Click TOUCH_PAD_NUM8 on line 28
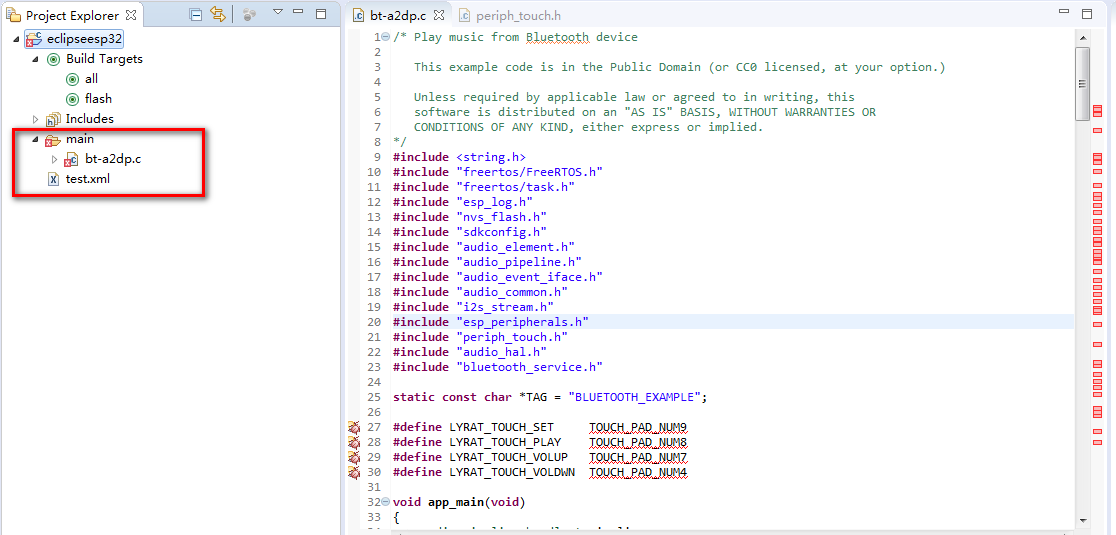The image size is (1116, 535). [638, 442]
